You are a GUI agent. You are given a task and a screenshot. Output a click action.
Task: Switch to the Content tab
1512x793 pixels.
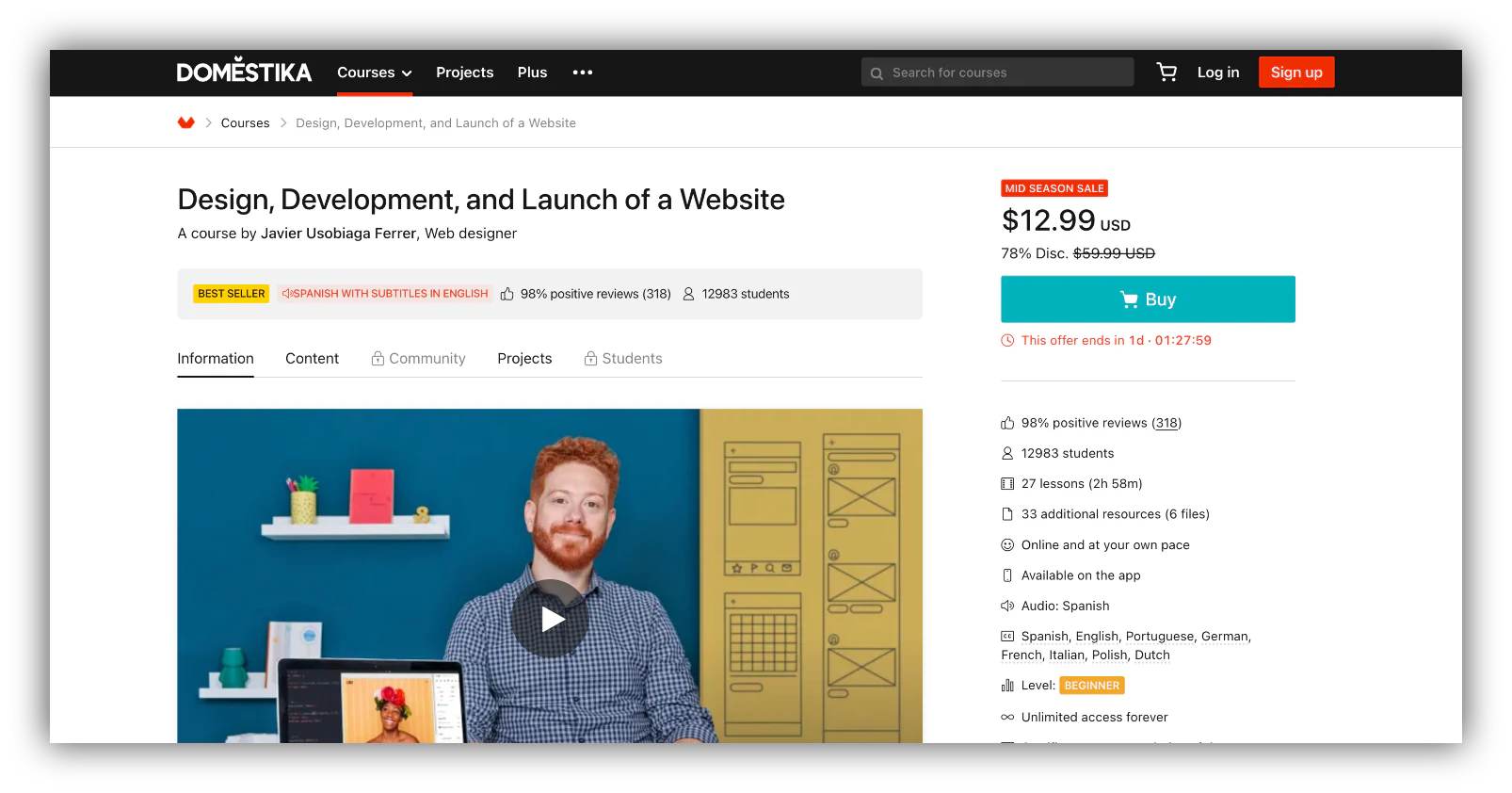pyautogui.click(x=313, y=359)
